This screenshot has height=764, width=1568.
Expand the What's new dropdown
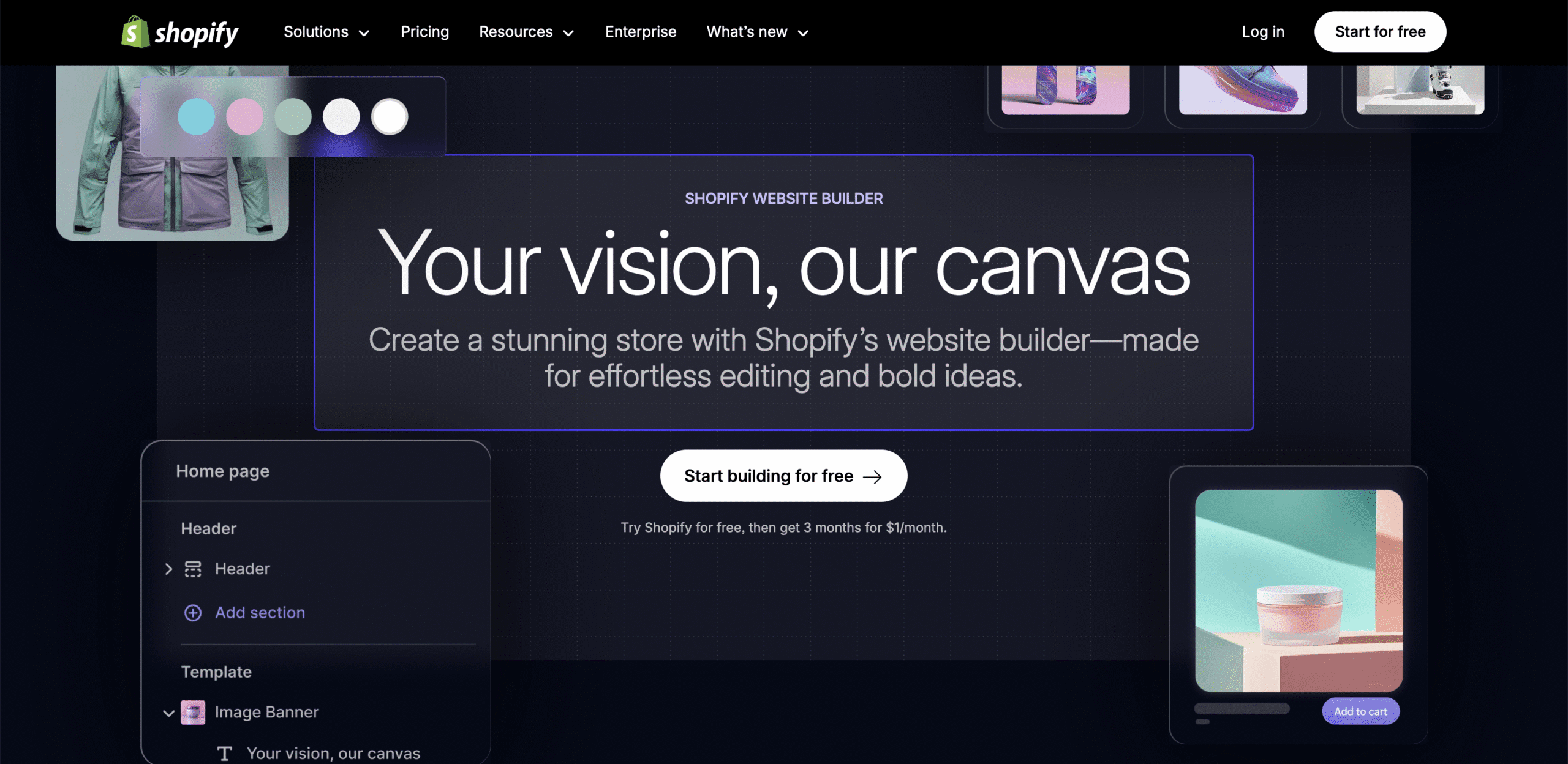(x=757, y=32)
